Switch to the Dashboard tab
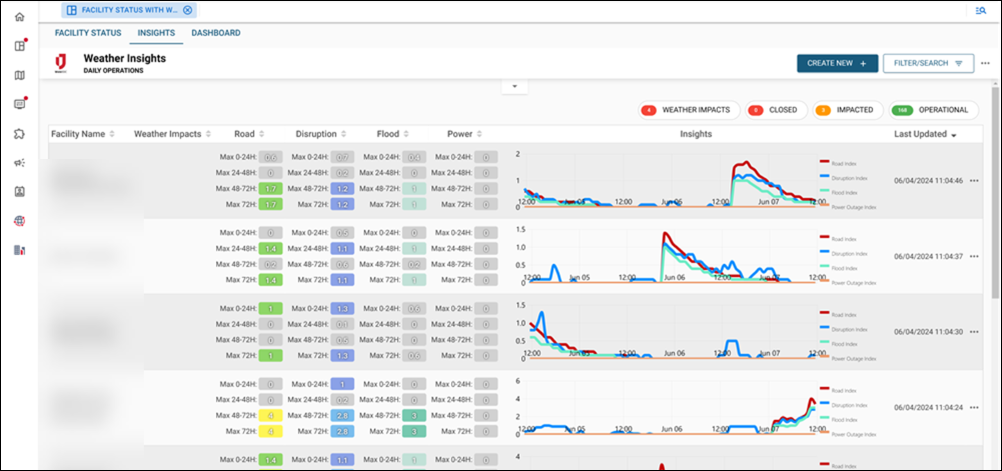The height and width of the screenshot is (471, 1002). (x=215, y=33)
